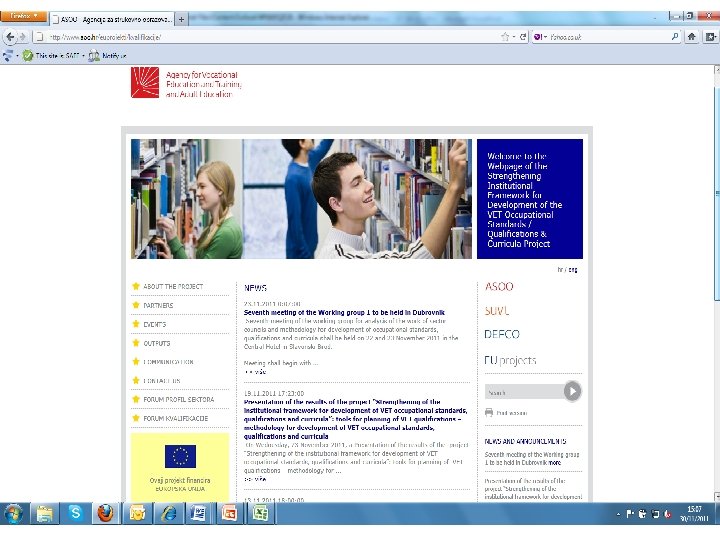The height and width of the screenshot is (540, 720).
Task: Select the ASOO page tab
Action: (x=112, y=19)
